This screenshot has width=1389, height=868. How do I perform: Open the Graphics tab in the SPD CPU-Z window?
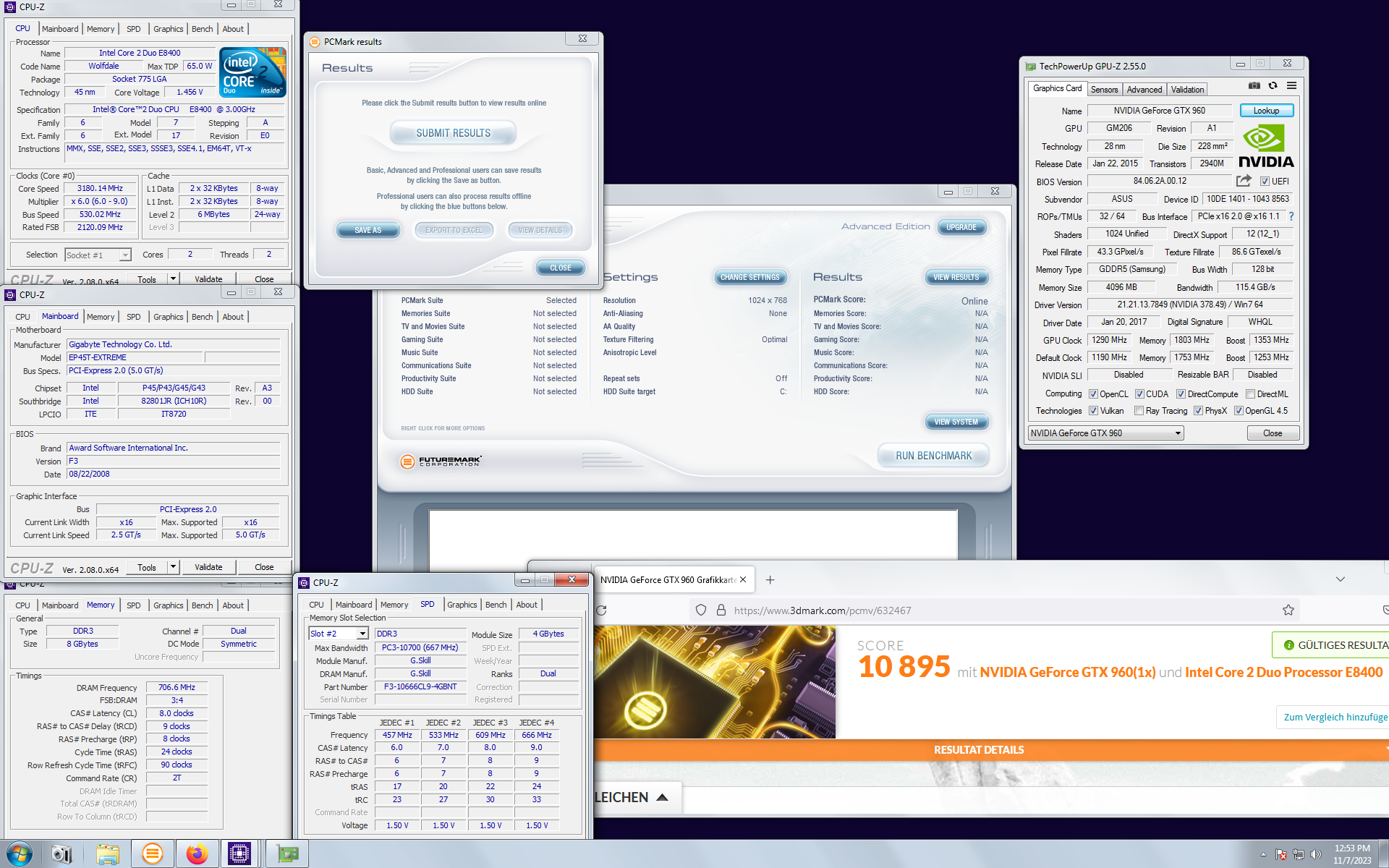point(462,605)
